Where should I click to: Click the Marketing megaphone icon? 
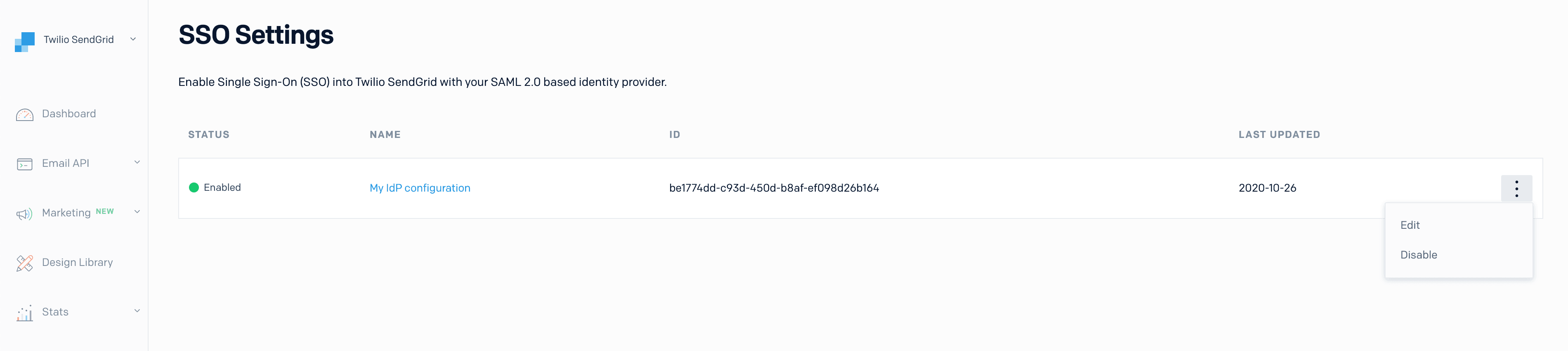(x=24, y=213)
